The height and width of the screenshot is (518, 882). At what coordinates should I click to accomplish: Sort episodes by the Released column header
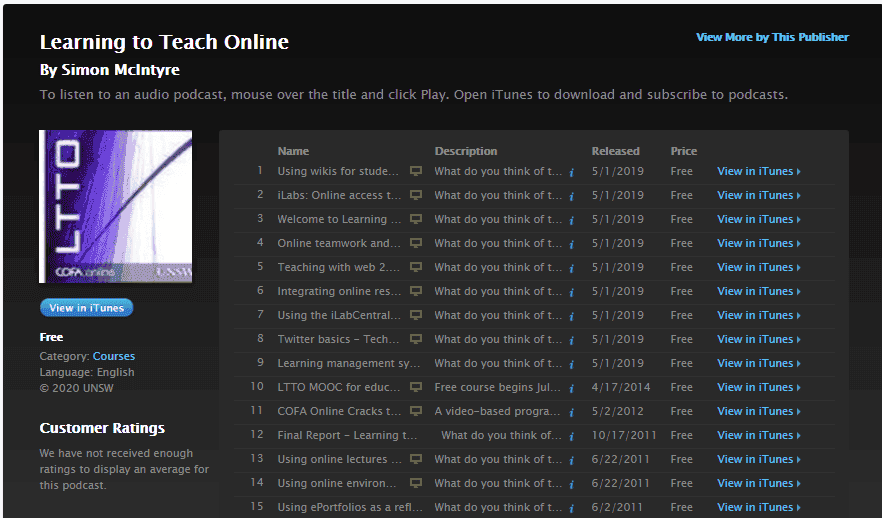pyautogui.click(x=615, y=151)
